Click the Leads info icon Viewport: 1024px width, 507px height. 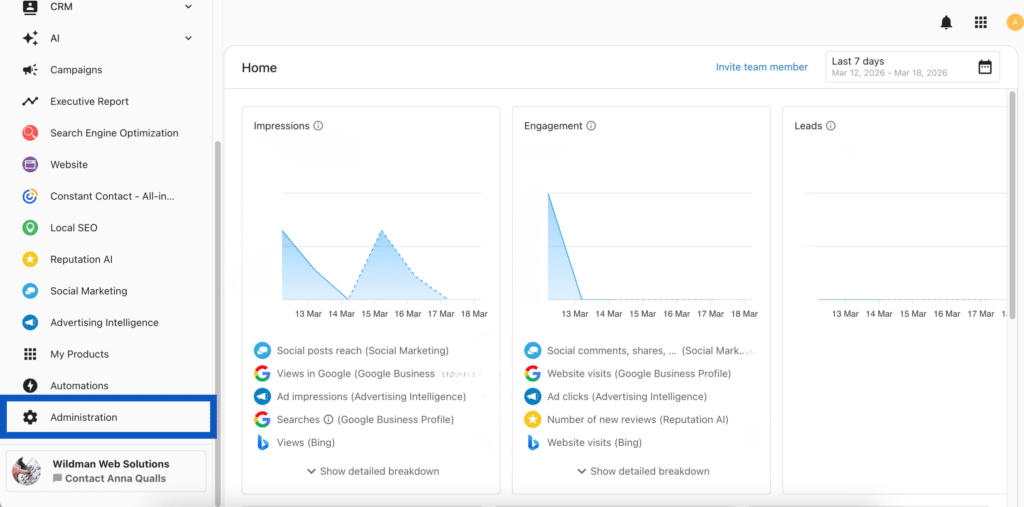tap(831, 126)
